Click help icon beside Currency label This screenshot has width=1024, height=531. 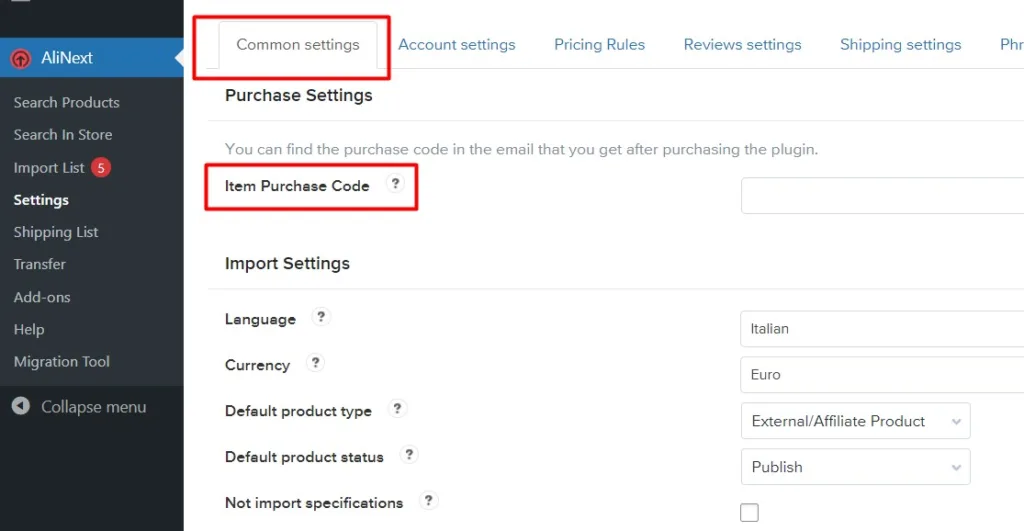315,363
